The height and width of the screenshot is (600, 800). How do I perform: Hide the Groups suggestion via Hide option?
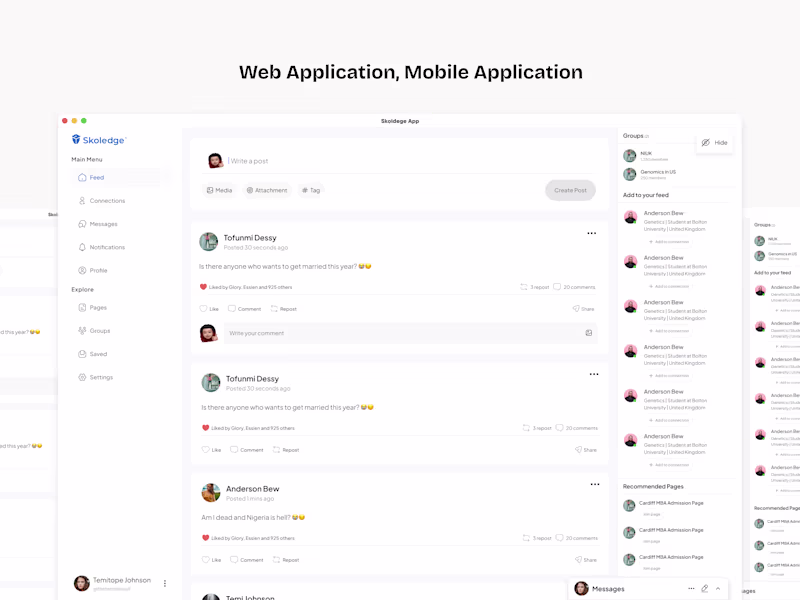(715, 143)
